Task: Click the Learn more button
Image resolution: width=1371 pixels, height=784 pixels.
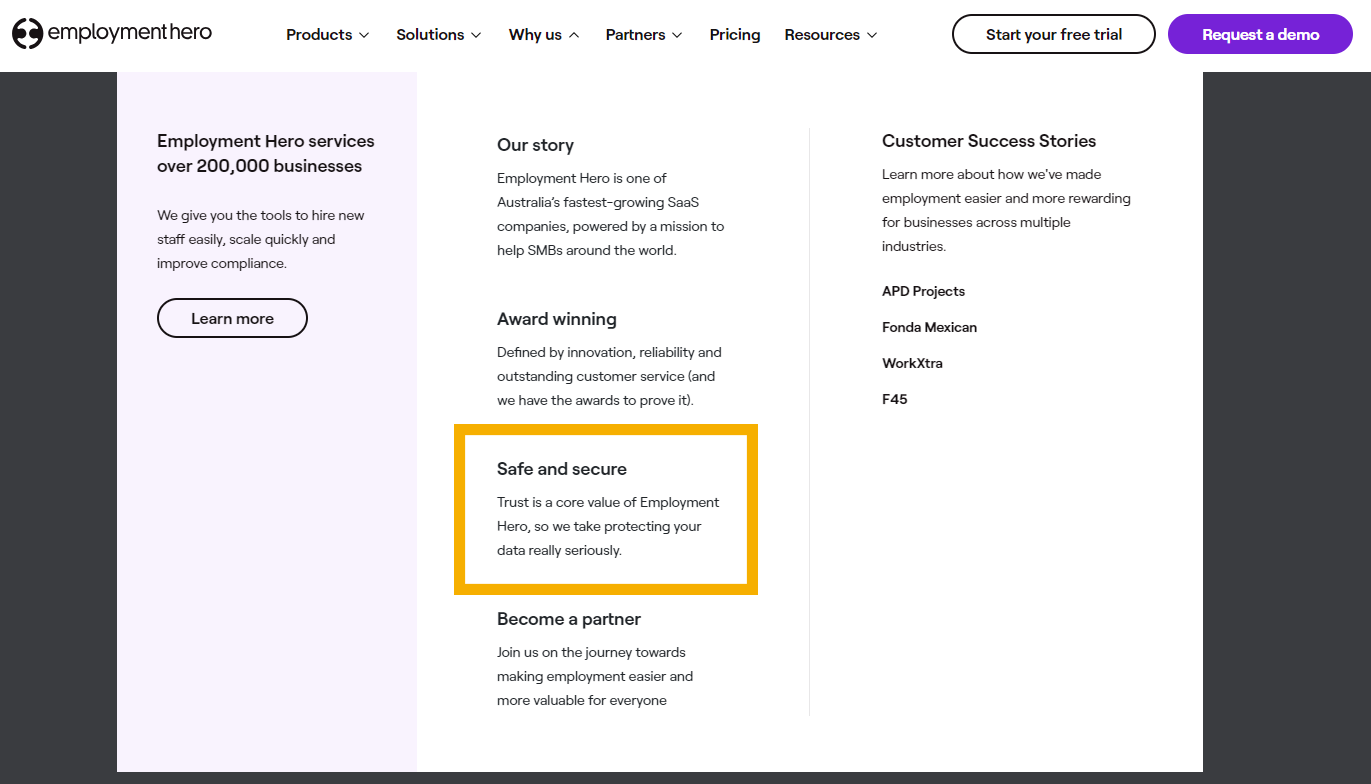Action: (x=232, y=318)
